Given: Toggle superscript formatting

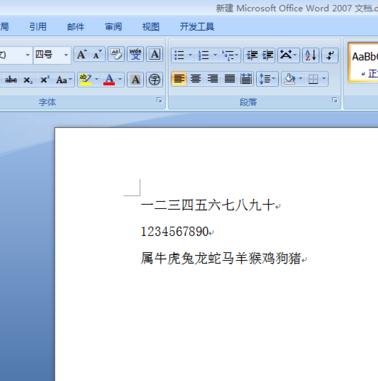Looking at the screenshot, I should pos(44,80).
